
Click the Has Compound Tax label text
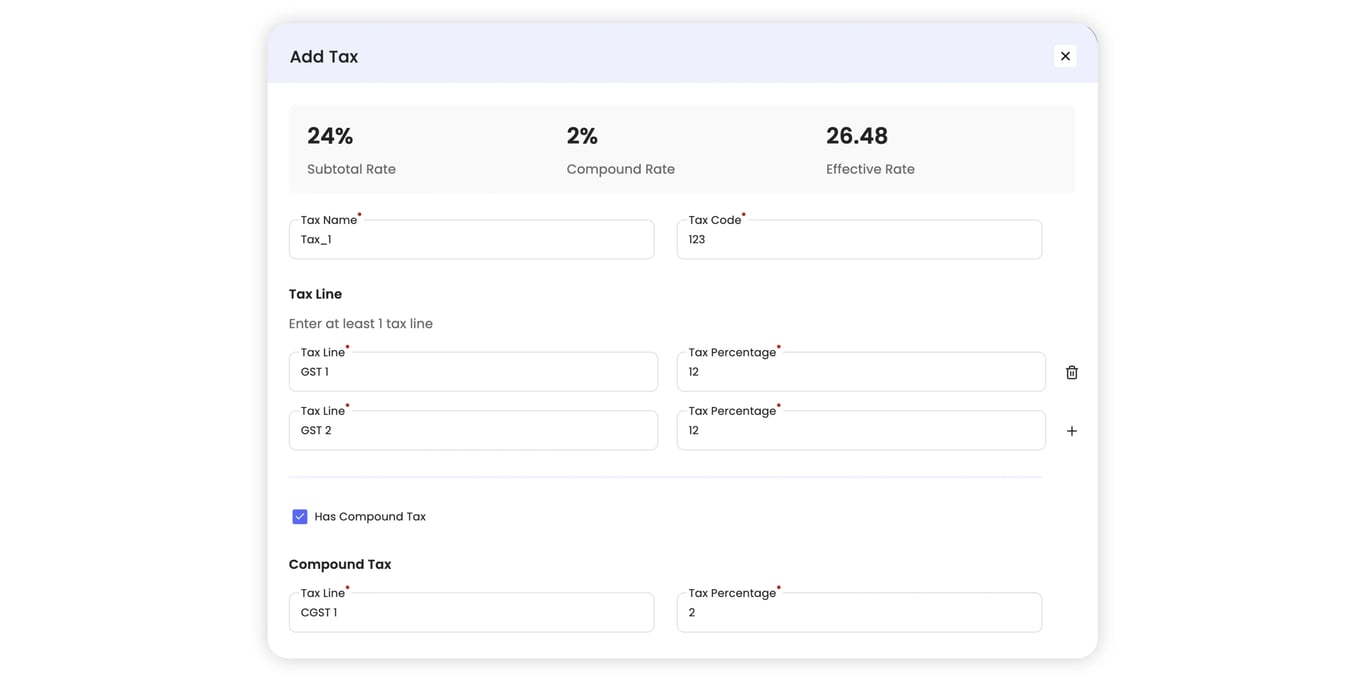tap(369, 516)
